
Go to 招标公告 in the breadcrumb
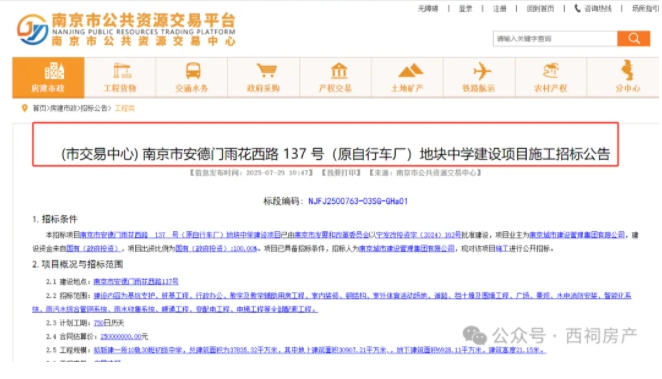[94, 108]
